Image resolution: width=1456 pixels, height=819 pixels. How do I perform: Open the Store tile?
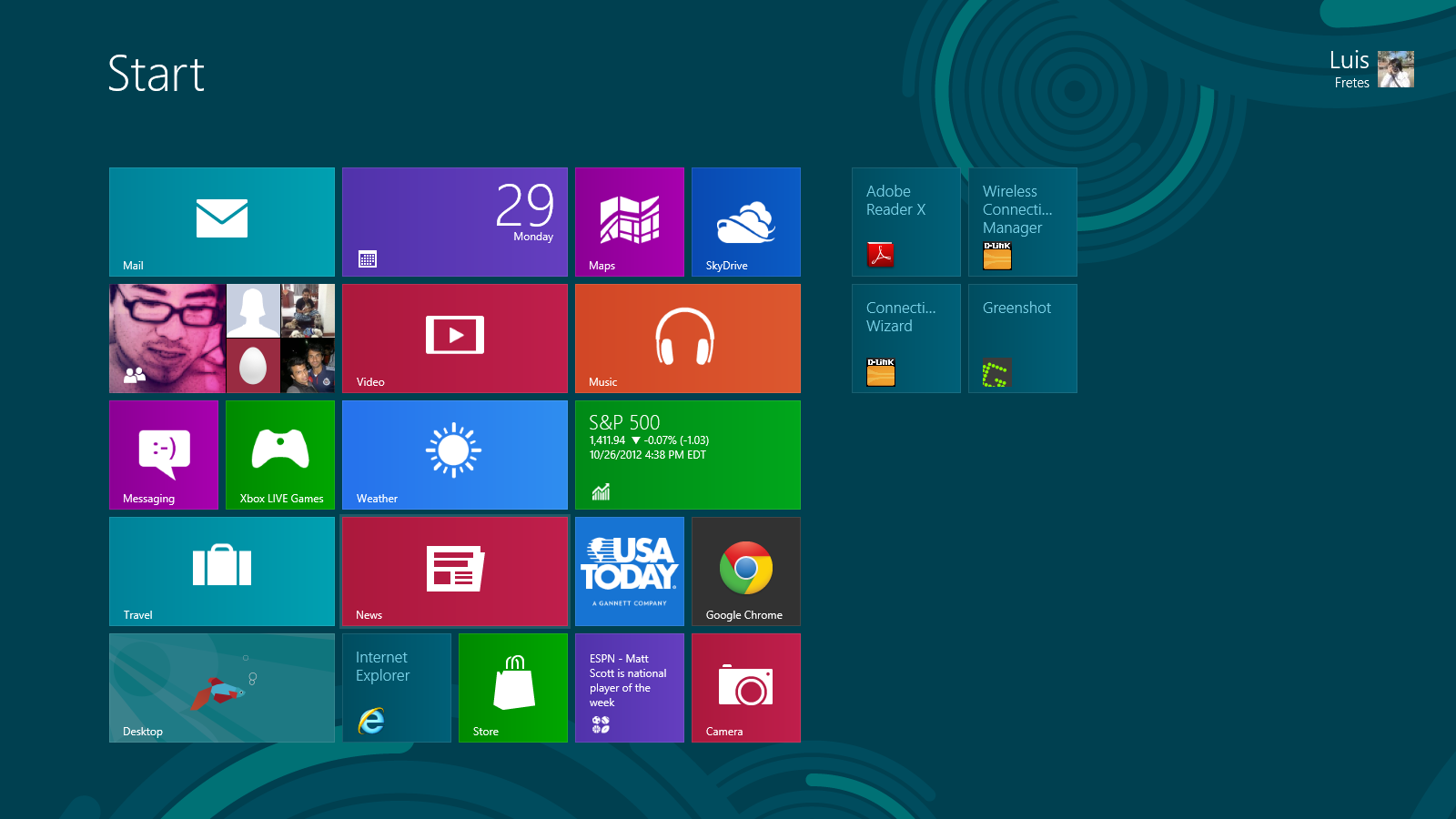tap(513, 688)
